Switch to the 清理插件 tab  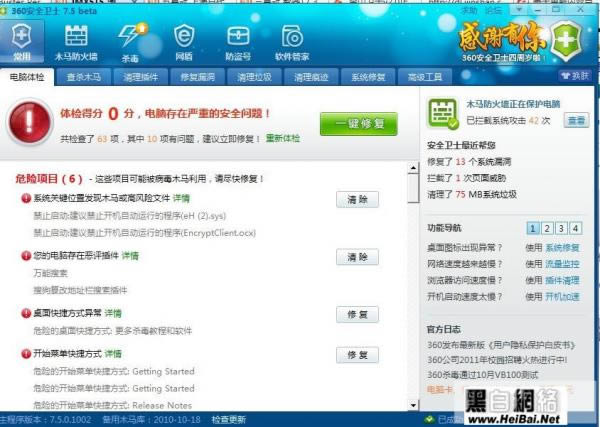(140, 77)
